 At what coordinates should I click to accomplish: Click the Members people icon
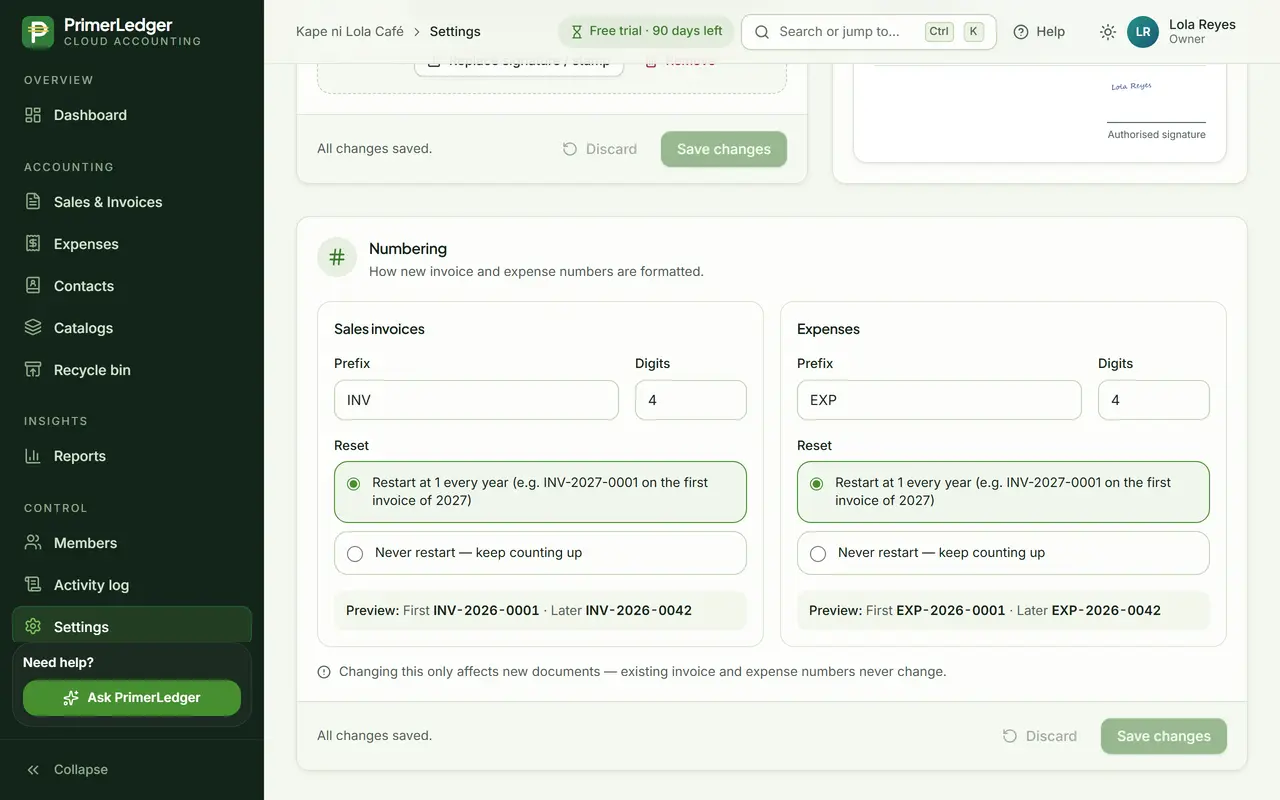(33, 543)
